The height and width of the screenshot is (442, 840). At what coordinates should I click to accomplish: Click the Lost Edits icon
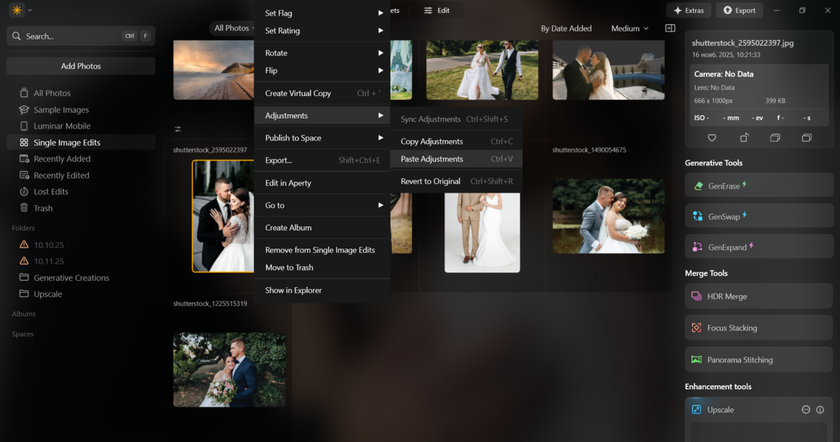click(x=24, y=191)
